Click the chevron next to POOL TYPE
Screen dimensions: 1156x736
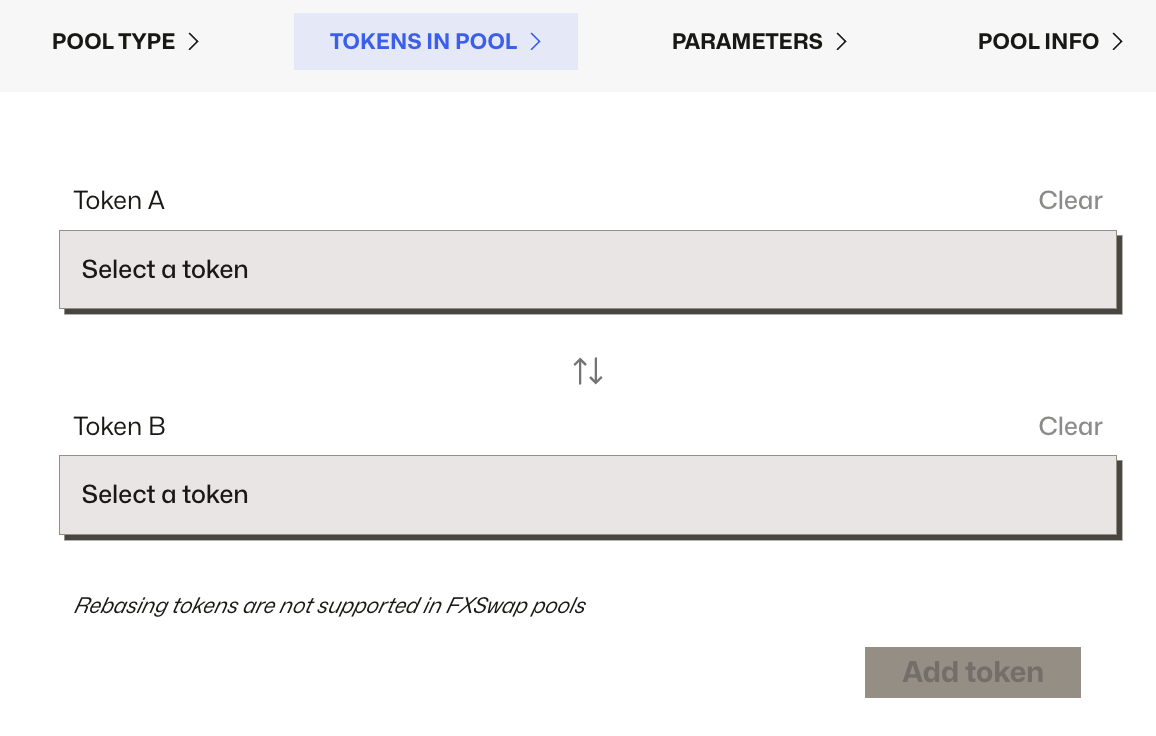(196, 41)
